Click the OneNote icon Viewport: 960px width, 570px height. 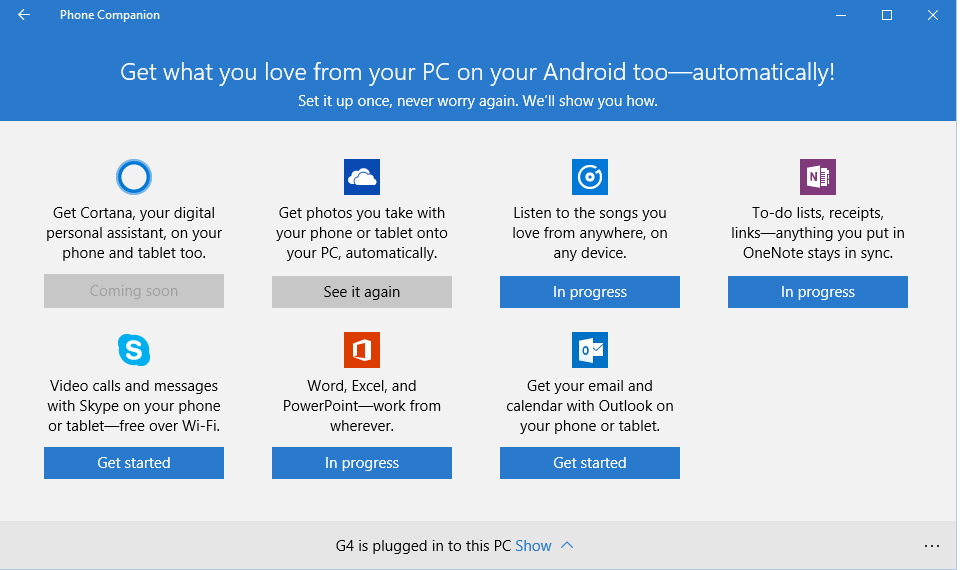pyautogui.click(x=818, y=177)
